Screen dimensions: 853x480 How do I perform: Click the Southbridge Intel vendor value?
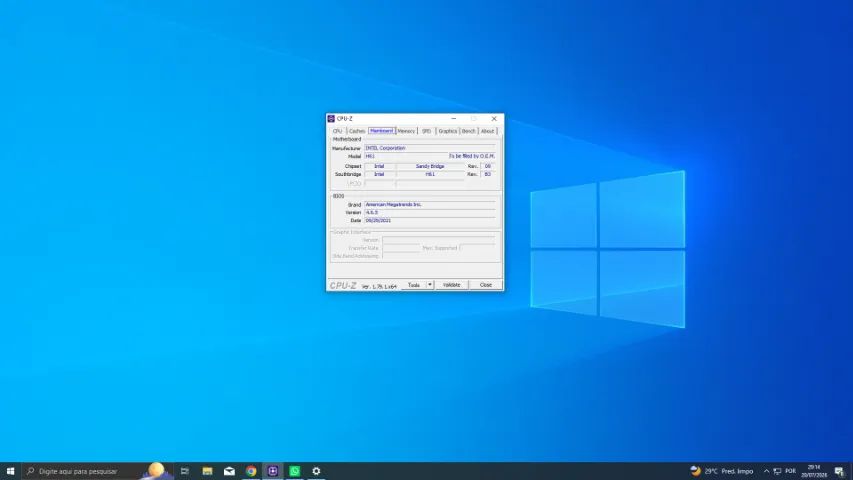(379, 174)
